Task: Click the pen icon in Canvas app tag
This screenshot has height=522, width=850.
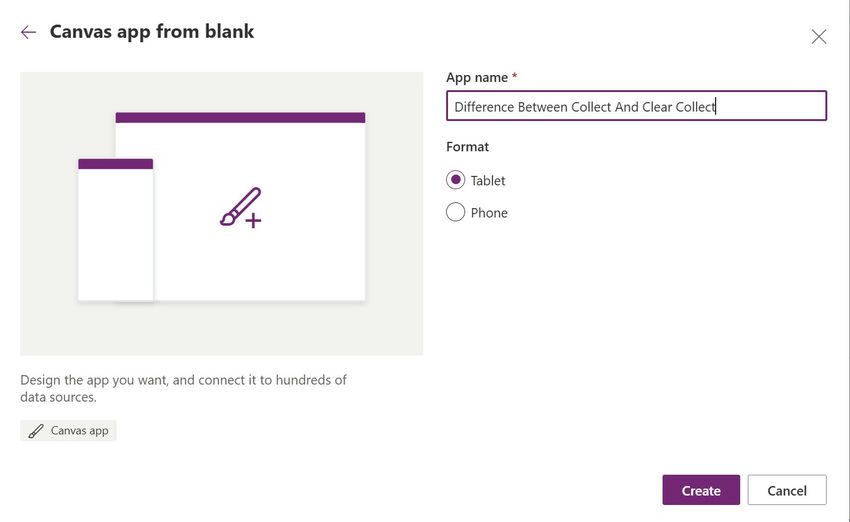Action: pyautogui.click(x=36, y=431)
